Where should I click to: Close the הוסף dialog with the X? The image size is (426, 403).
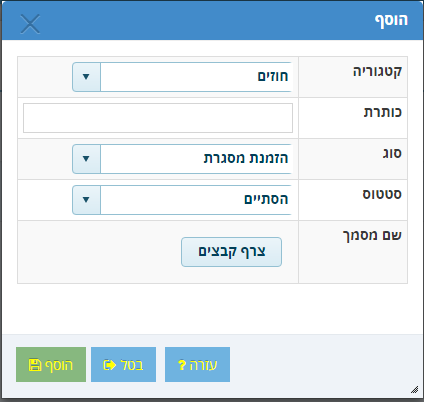tap(30, 24)
